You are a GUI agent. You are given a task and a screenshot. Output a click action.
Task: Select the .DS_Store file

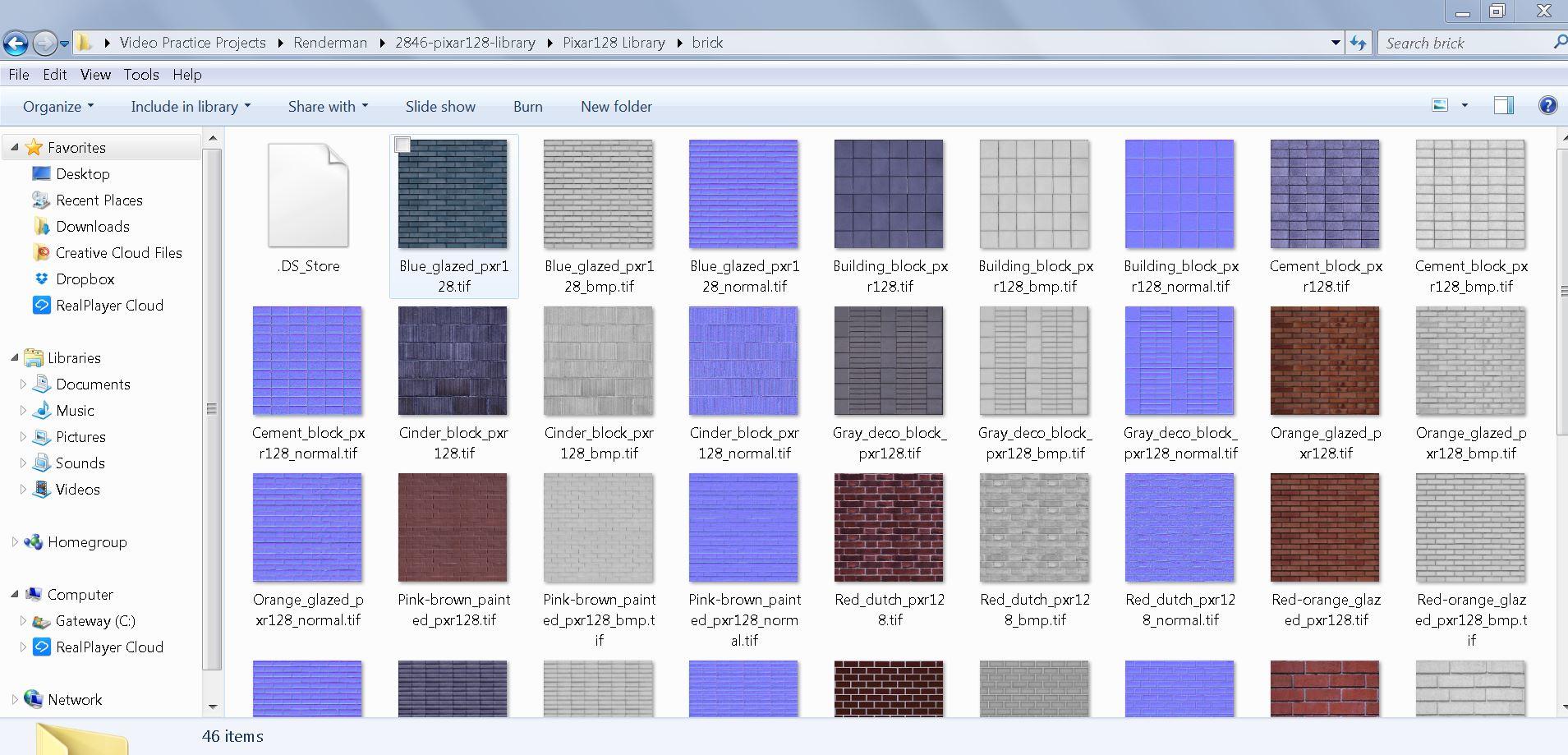[308, 209]
